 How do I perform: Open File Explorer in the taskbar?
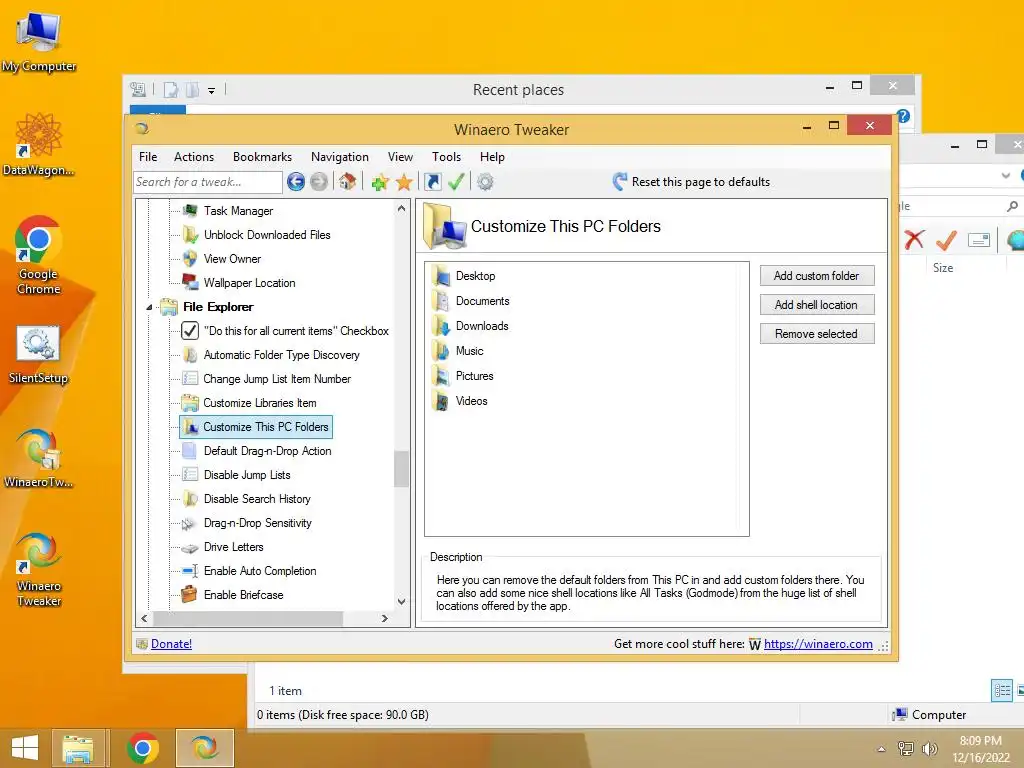[x=78, y=748]
